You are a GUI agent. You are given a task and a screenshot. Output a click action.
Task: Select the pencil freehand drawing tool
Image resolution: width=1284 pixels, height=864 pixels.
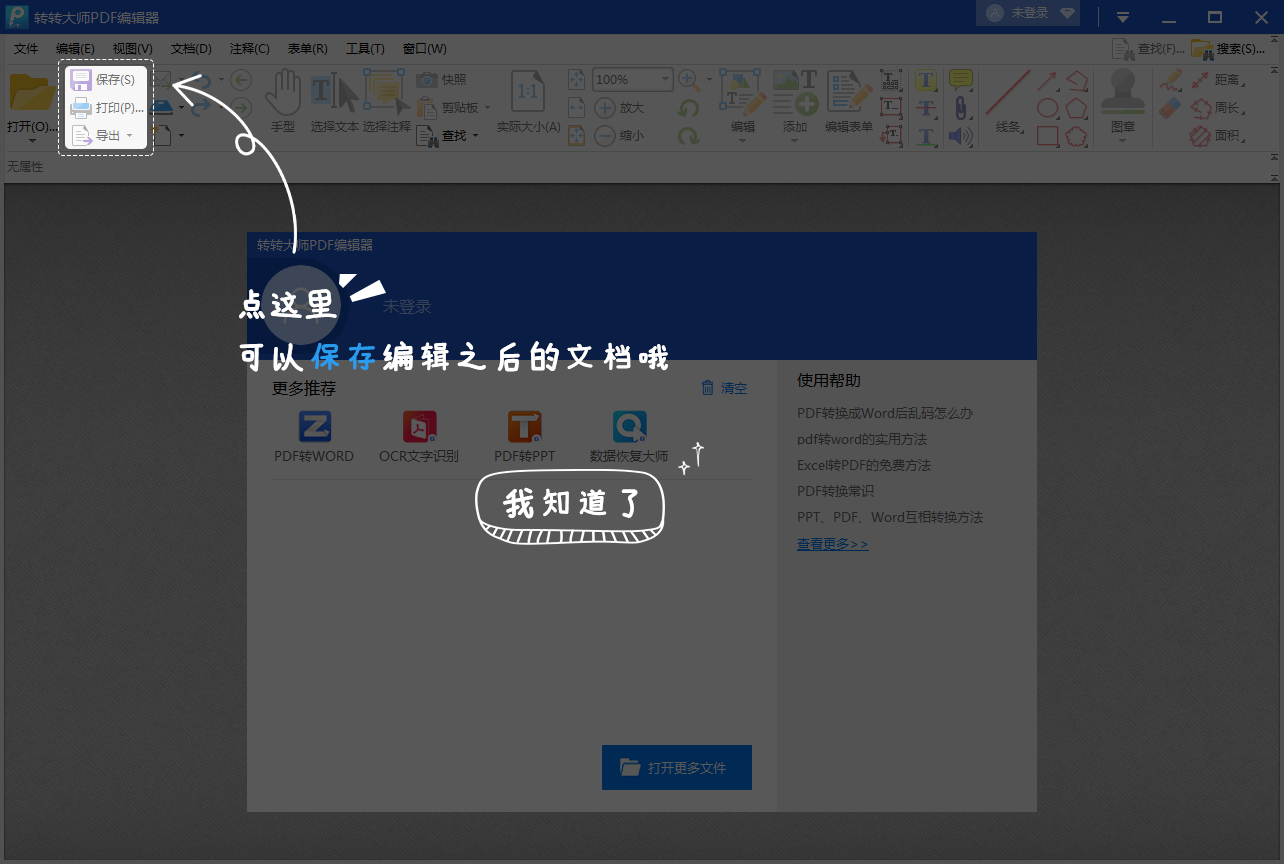(1171, 80)
